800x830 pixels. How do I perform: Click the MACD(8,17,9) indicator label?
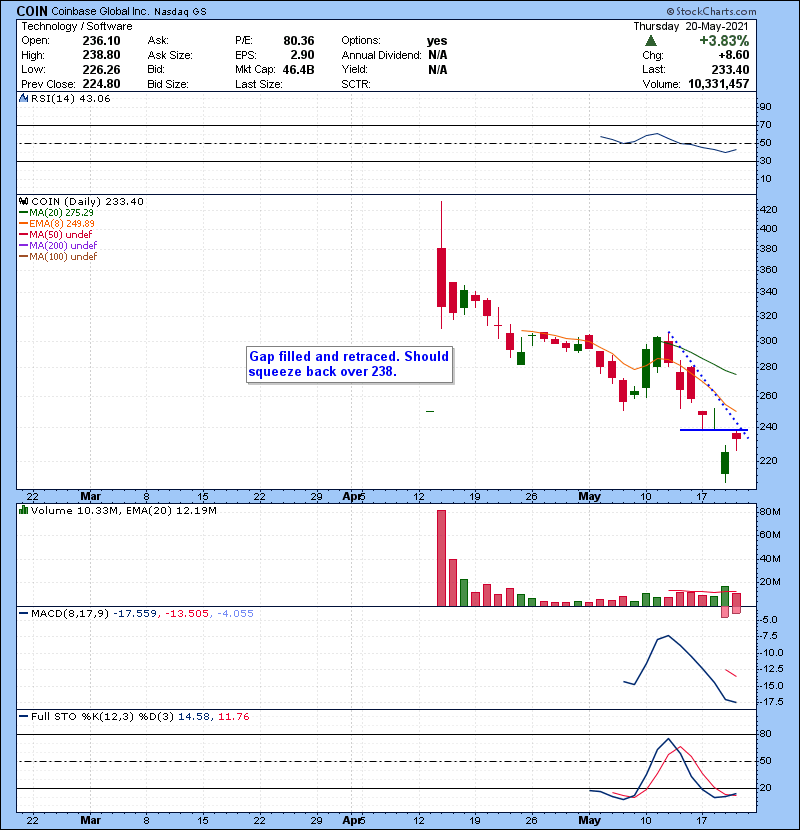[x=70, y=613]
